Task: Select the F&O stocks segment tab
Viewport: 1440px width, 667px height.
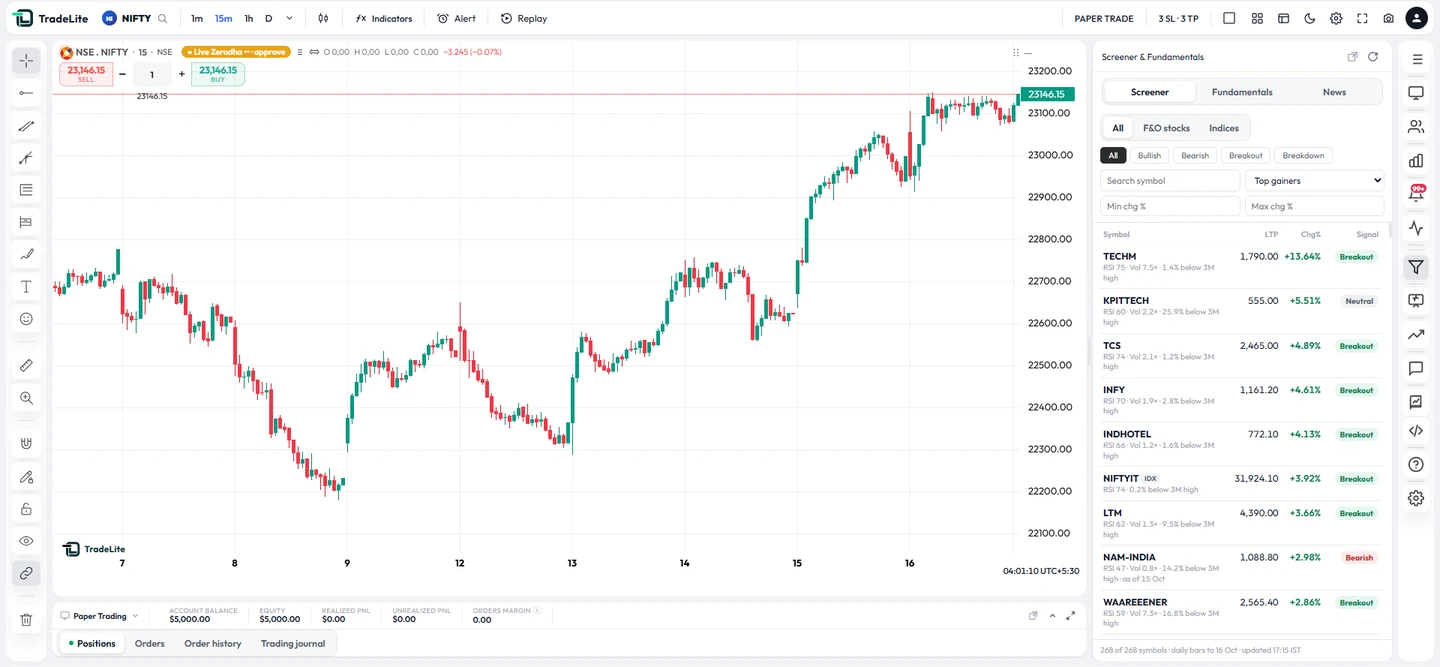Action: click(x=1166, y=128)
